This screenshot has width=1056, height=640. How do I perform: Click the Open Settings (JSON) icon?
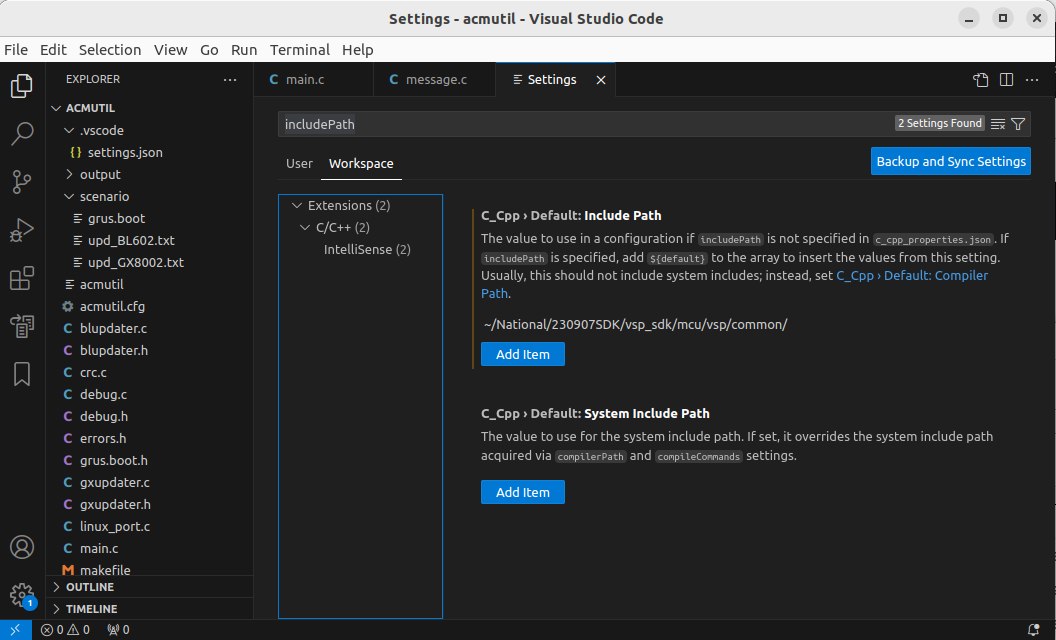[981, 79]
